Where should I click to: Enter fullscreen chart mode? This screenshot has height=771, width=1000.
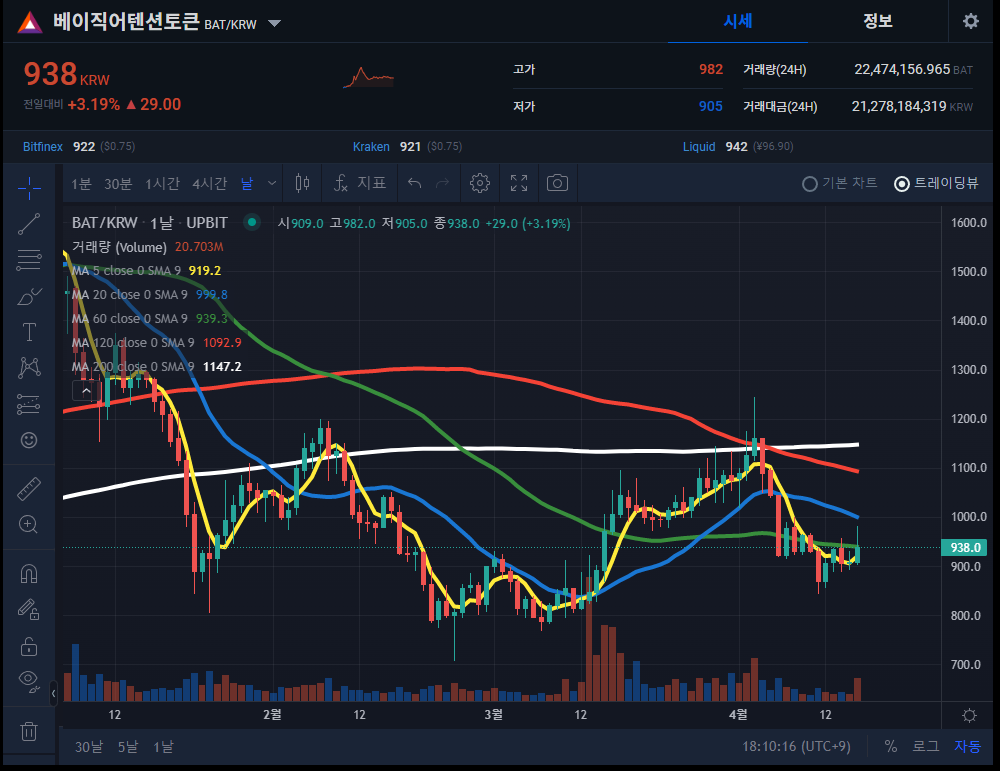click(x=519, y=184)
